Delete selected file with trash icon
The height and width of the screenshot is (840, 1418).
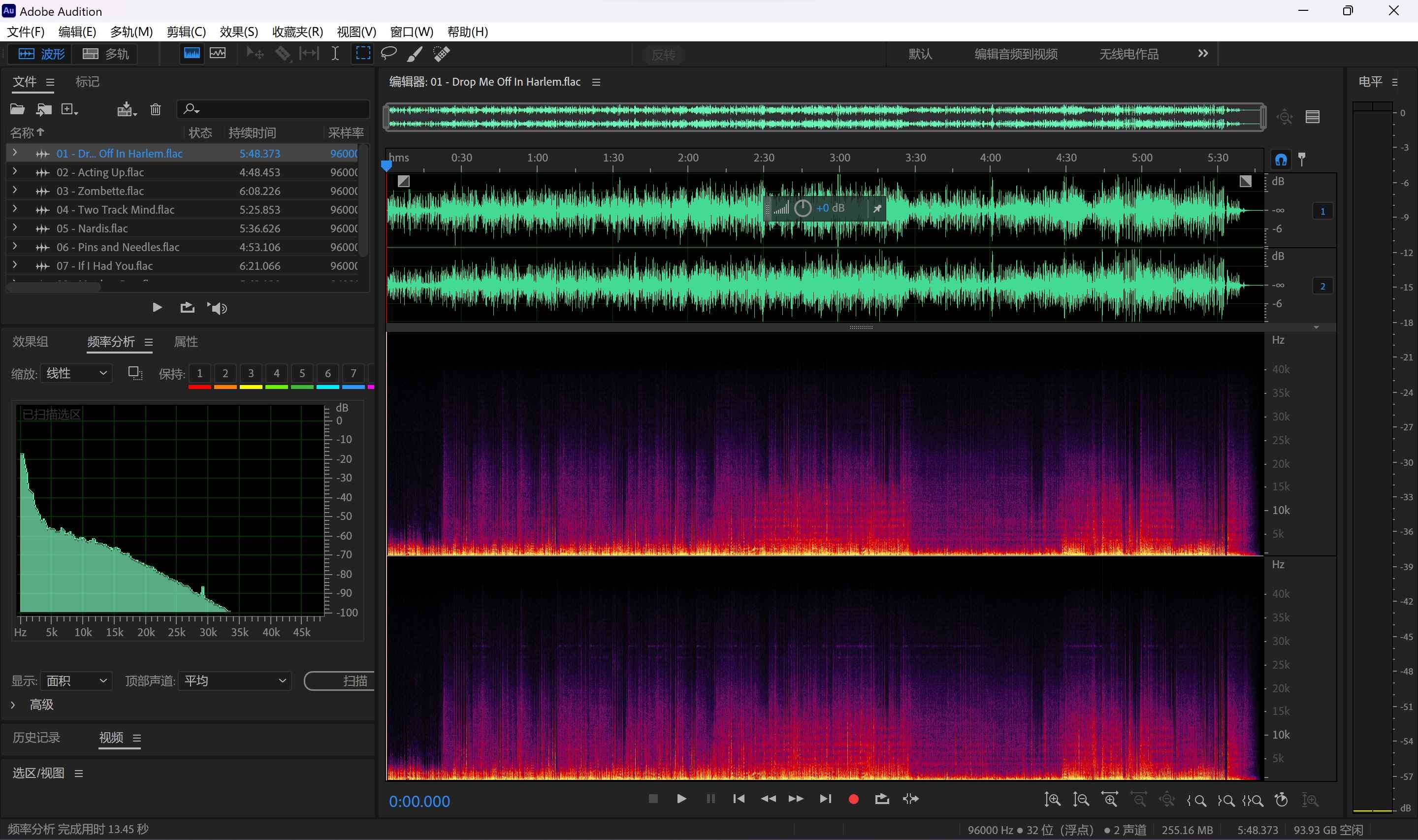156,109
